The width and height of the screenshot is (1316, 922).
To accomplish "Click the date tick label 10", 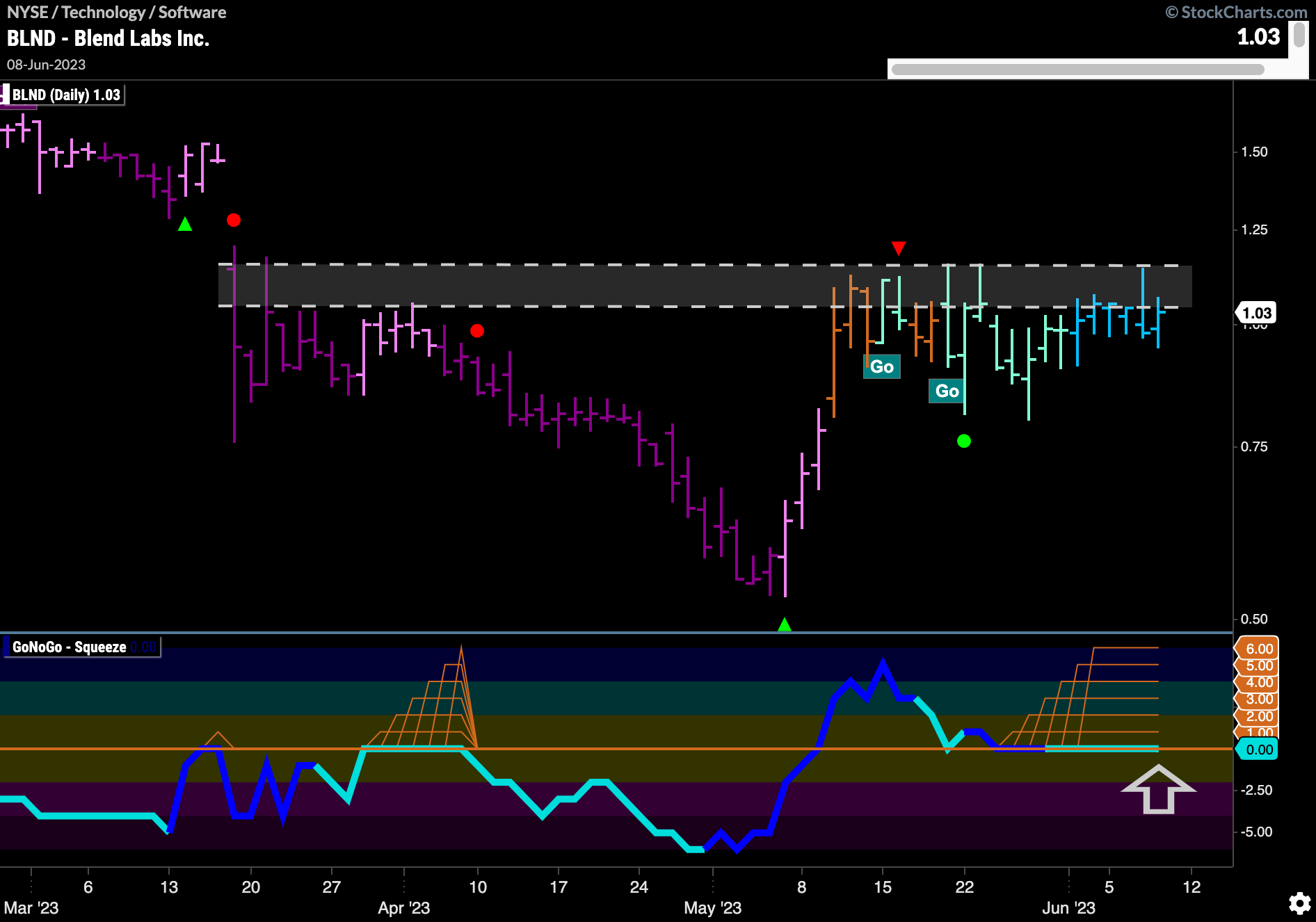I will [x=478, y=887].
